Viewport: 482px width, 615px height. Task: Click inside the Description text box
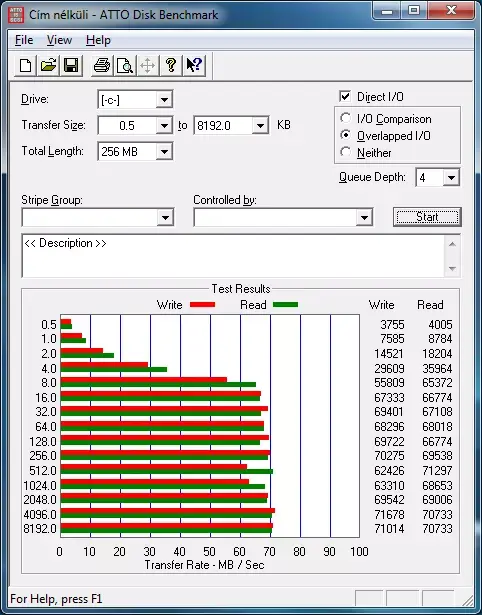click(x=233, y=256)
